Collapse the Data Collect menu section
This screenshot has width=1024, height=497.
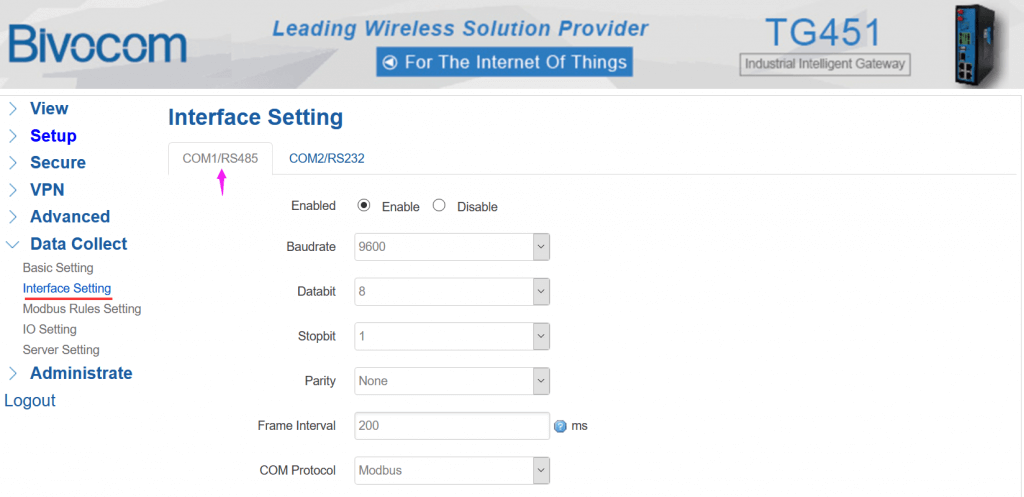tap(78, 244)
